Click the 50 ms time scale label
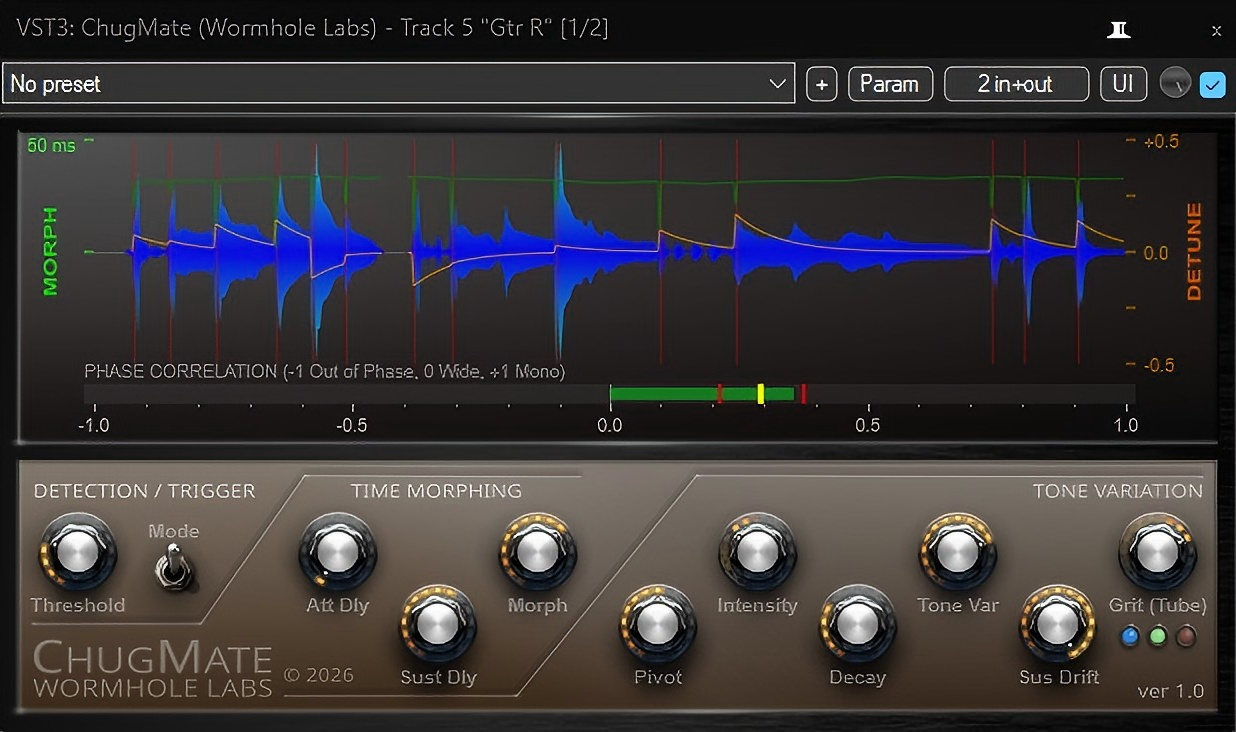 tap(51, 145)
